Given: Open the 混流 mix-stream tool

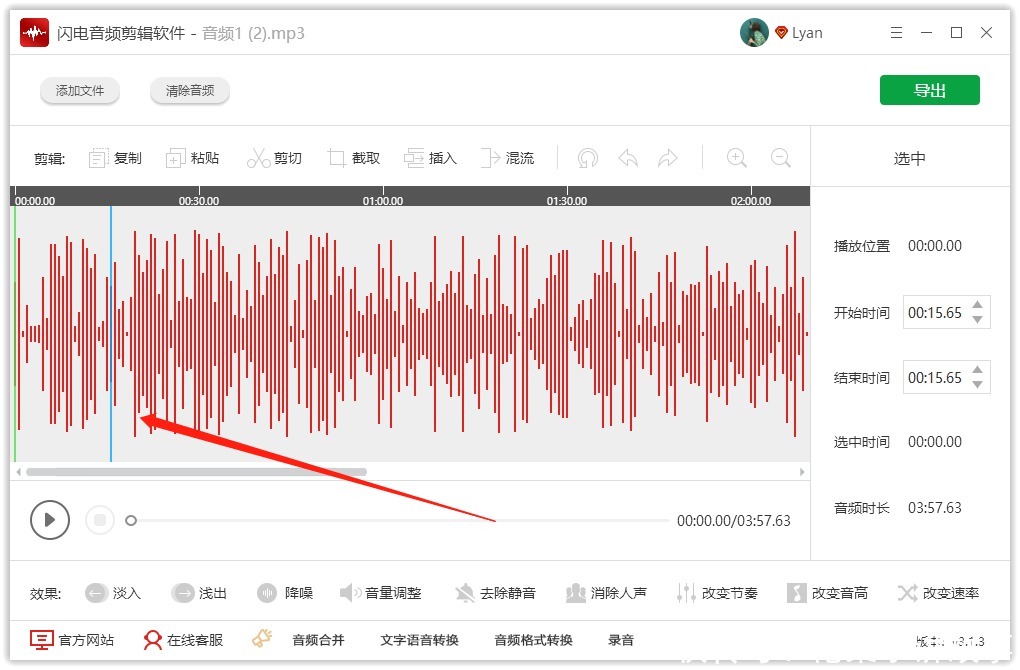Looking at the screenshot, I should coord(508,157).
